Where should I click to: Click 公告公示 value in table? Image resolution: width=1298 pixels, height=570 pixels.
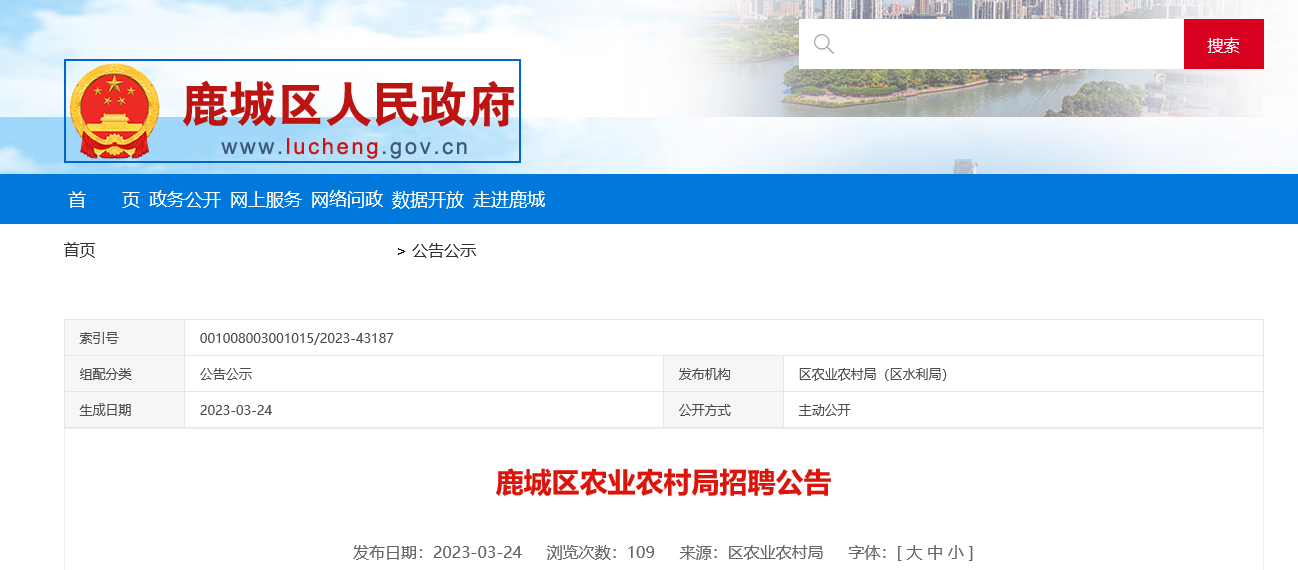click(226, 374)
